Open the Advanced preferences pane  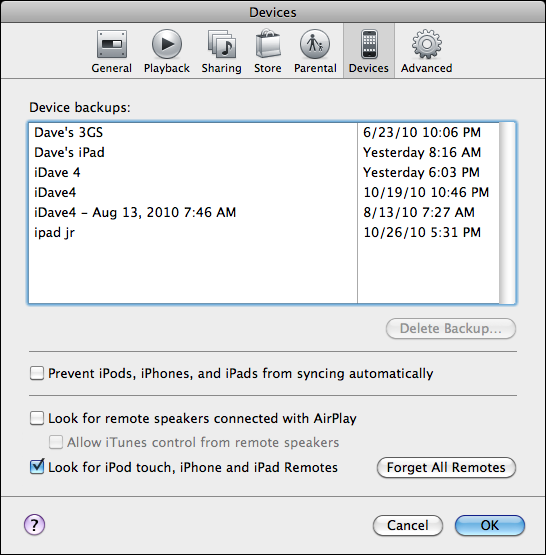coord(426,52)
